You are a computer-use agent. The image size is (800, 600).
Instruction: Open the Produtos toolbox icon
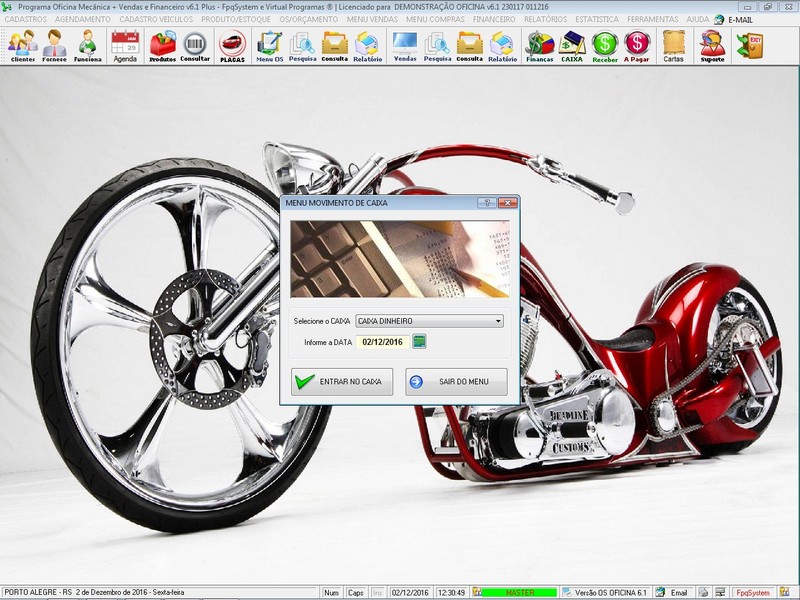click(x=162, y=46)
